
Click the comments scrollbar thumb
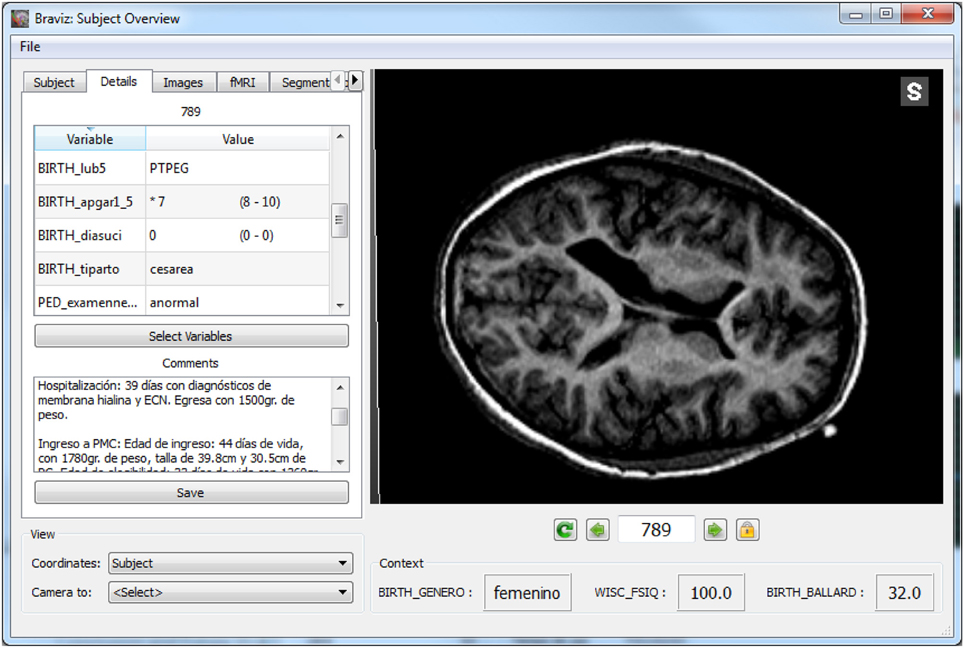point(339,416)
